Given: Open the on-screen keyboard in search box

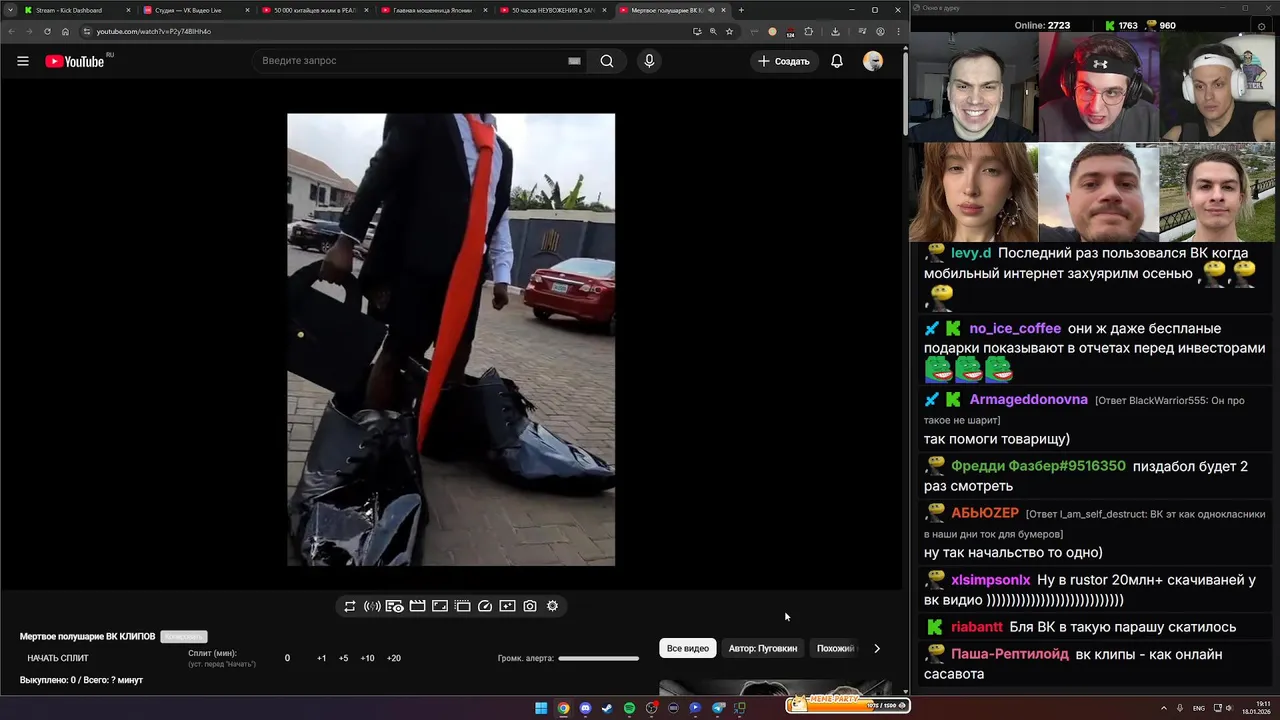Looking at the screenshot, I should (574, 61).
